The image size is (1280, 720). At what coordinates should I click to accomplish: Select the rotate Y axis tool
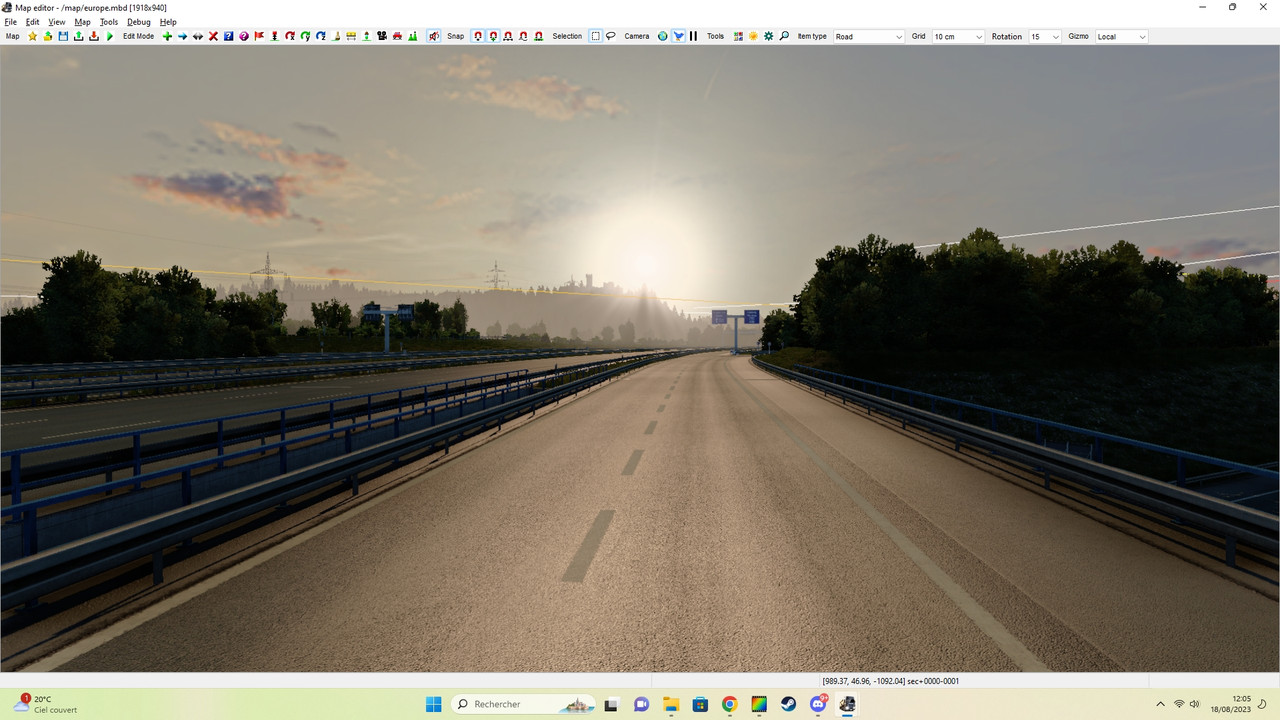click(305, 36)
